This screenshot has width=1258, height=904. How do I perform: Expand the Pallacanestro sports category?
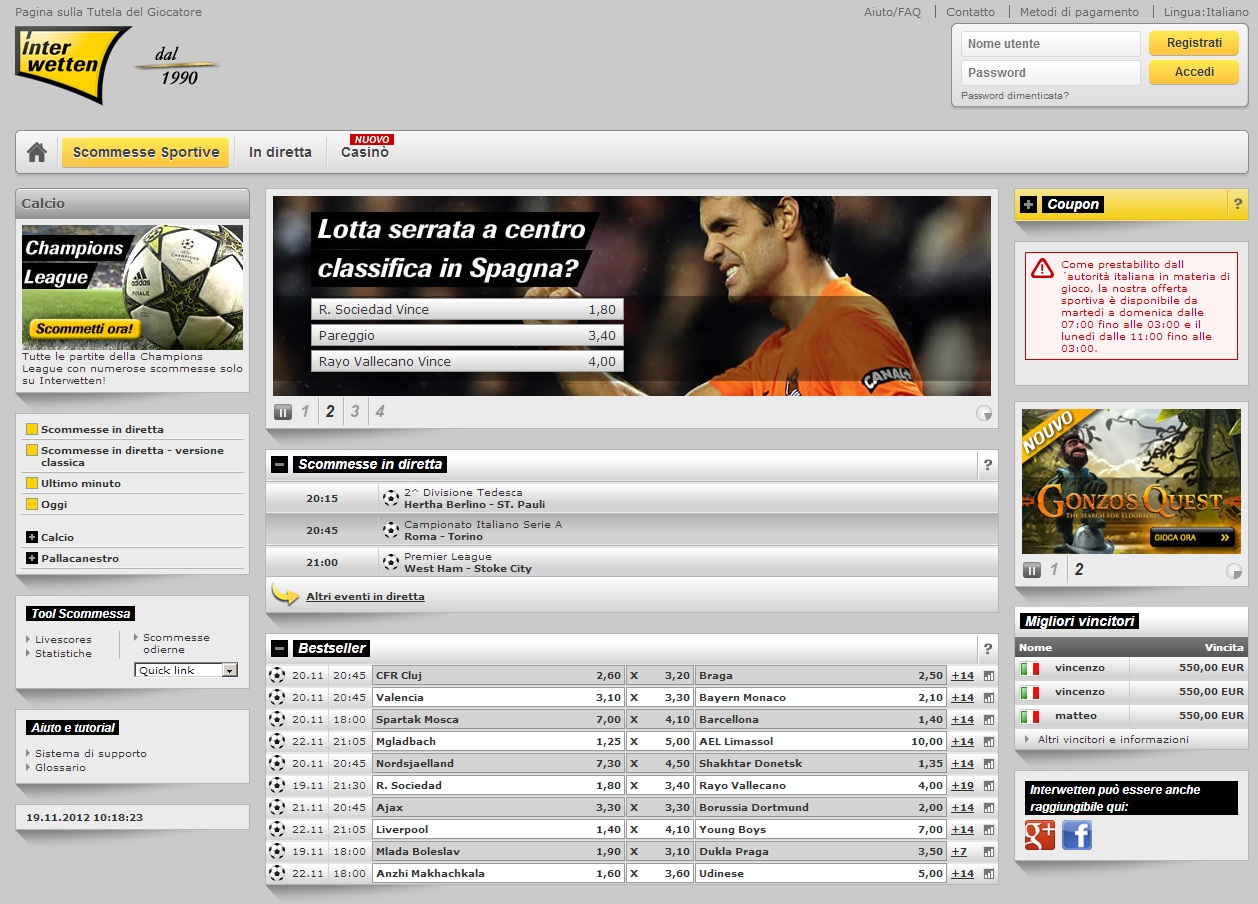(x=32, y=558)
